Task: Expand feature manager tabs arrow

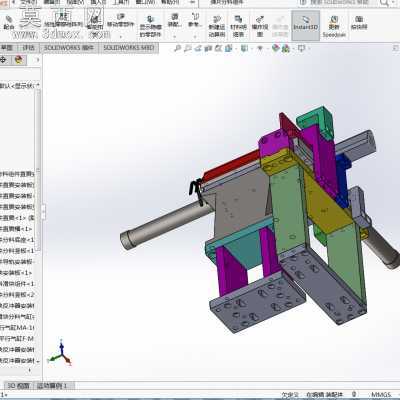Action: 37,60
